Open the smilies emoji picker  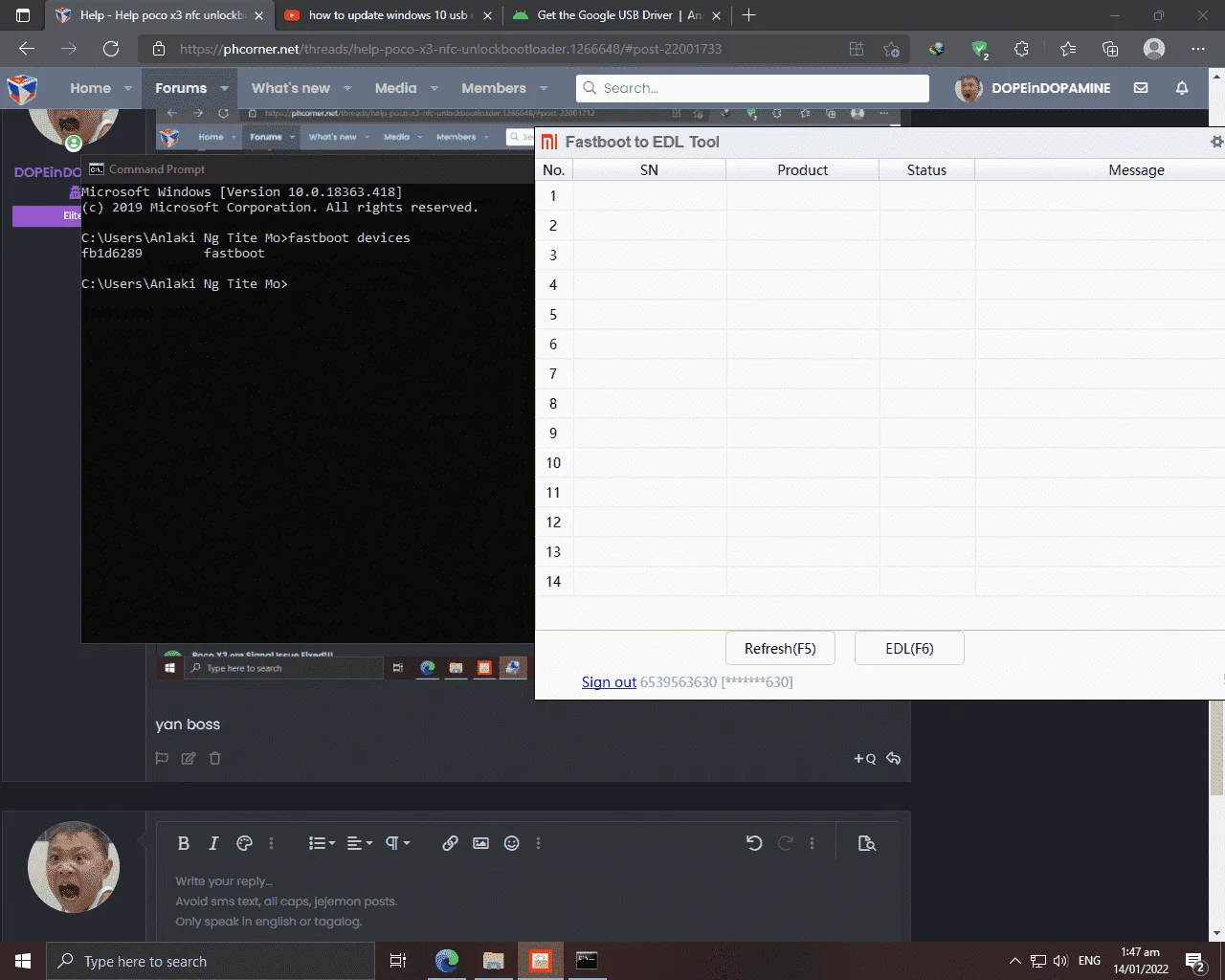(512, 843)
